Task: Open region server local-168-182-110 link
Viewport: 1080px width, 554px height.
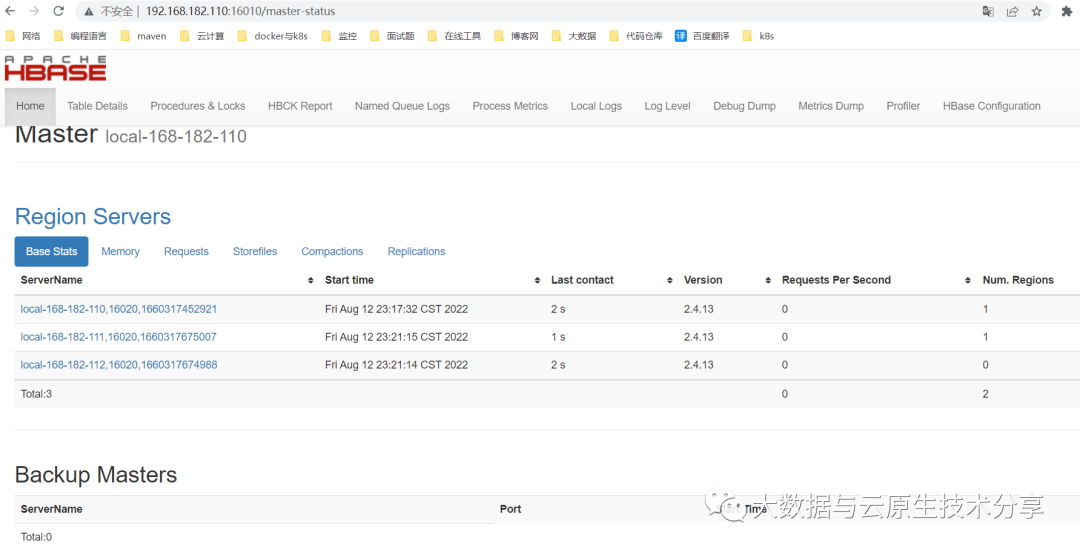Action: tap(119, 309)
